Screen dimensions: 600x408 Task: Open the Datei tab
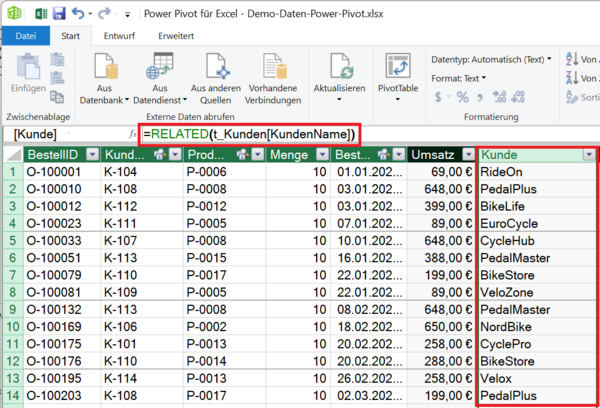(25, 36)
